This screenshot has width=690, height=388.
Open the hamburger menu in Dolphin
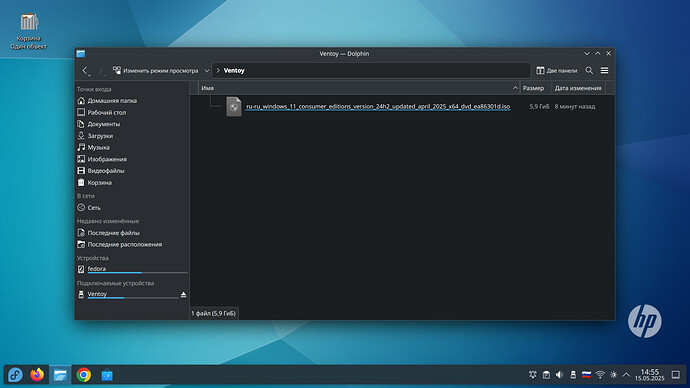605,70
